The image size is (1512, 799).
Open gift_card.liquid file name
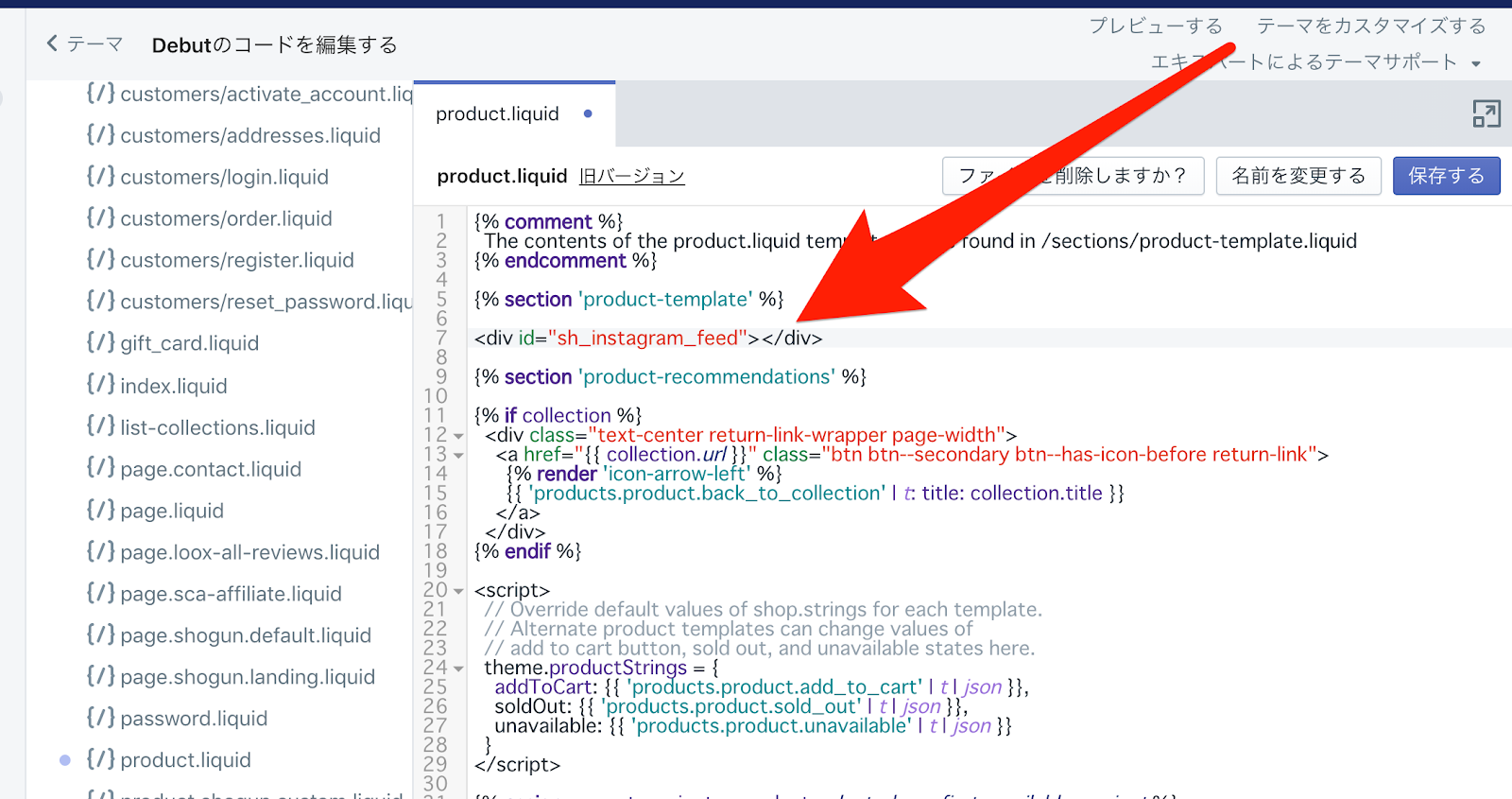point(190,343)
